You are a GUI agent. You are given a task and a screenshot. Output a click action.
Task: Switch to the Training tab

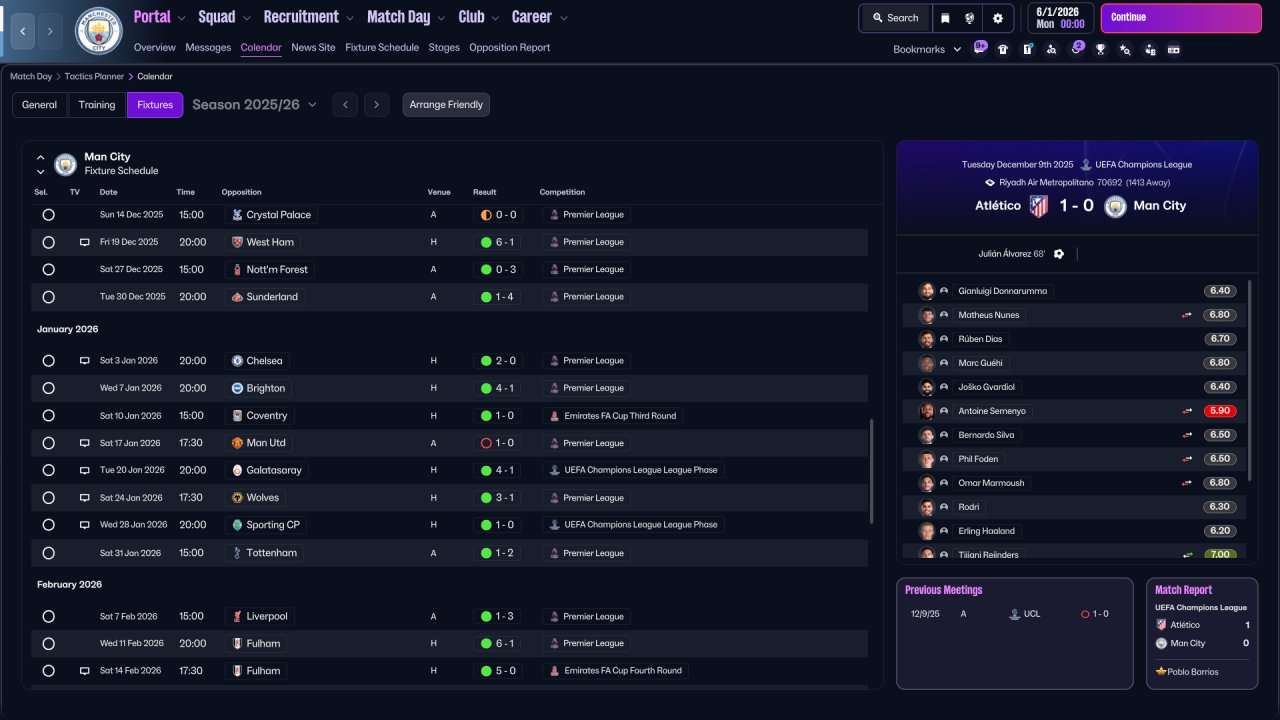pos(97,105)
